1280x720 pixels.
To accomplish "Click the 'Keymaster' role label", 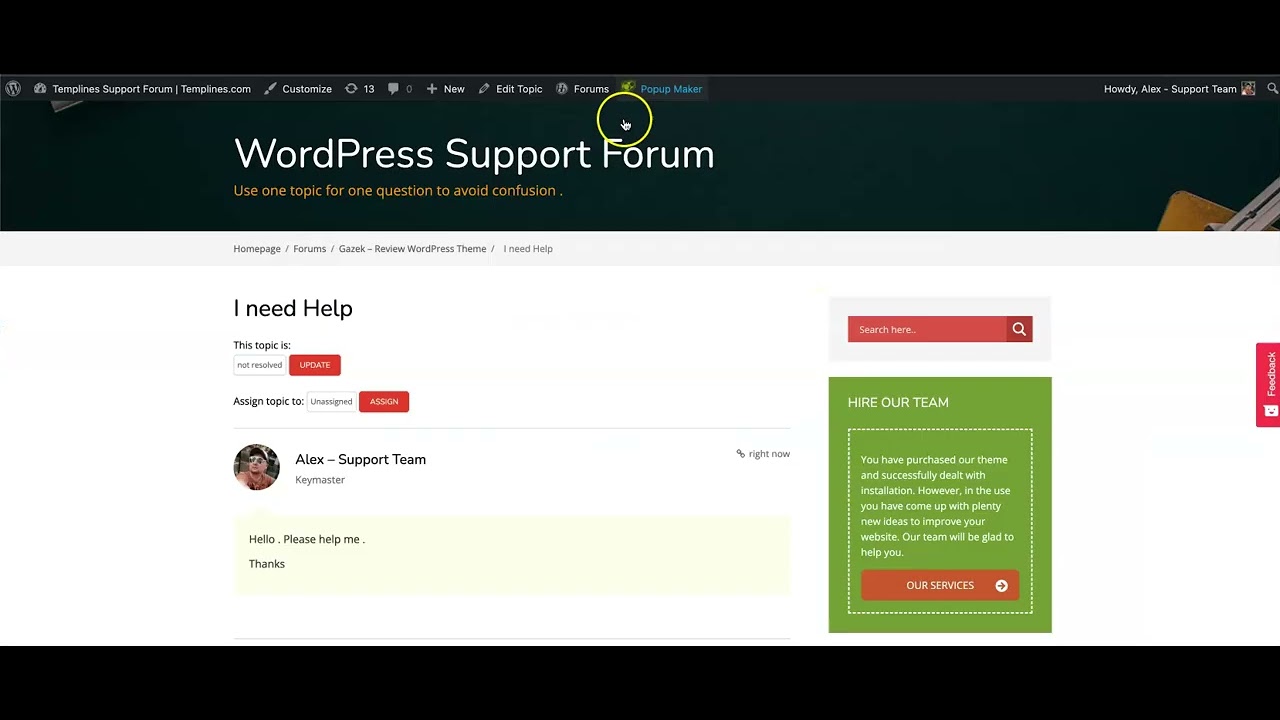I will pyautogui.click(x=320, y=480).
